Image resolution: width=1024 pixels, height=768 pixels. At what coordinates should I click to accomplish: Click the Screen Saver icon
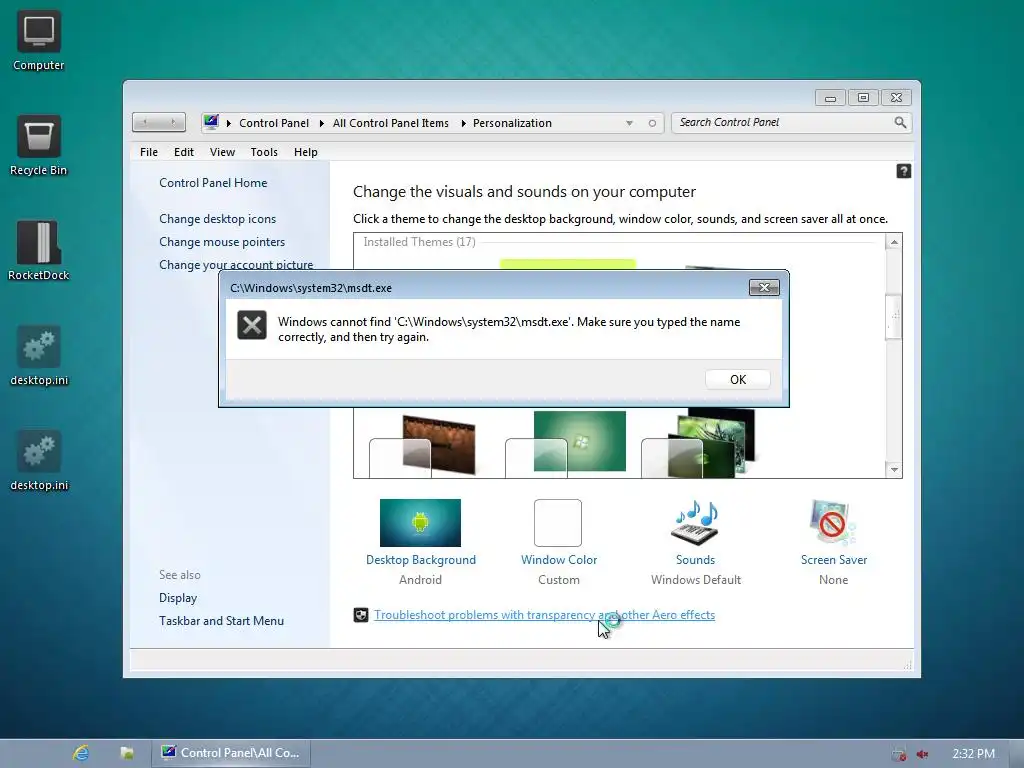pos(832,522)
